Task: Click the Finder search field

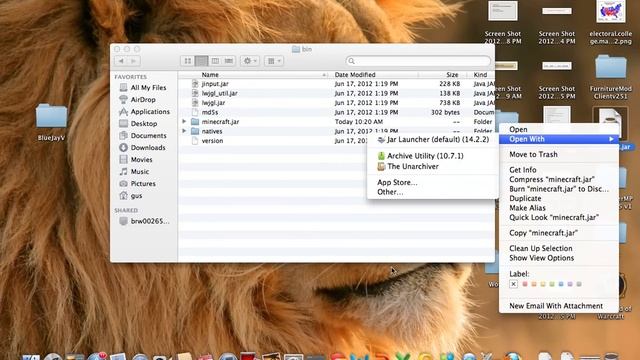Action: pyautogui.click(x=418, y=61)
